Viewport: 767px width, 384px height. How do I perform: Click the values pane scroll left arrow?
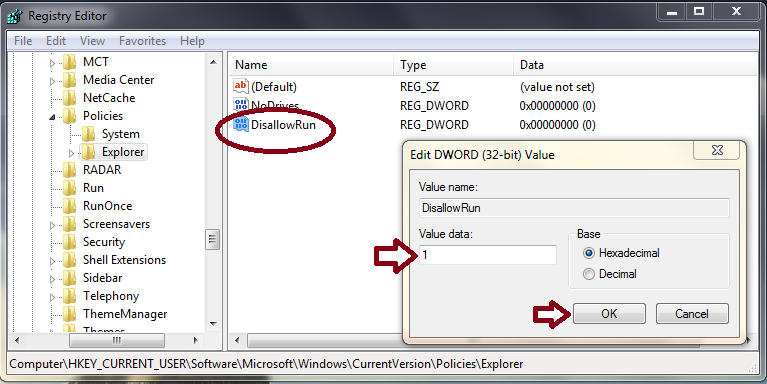coord(237,340)
